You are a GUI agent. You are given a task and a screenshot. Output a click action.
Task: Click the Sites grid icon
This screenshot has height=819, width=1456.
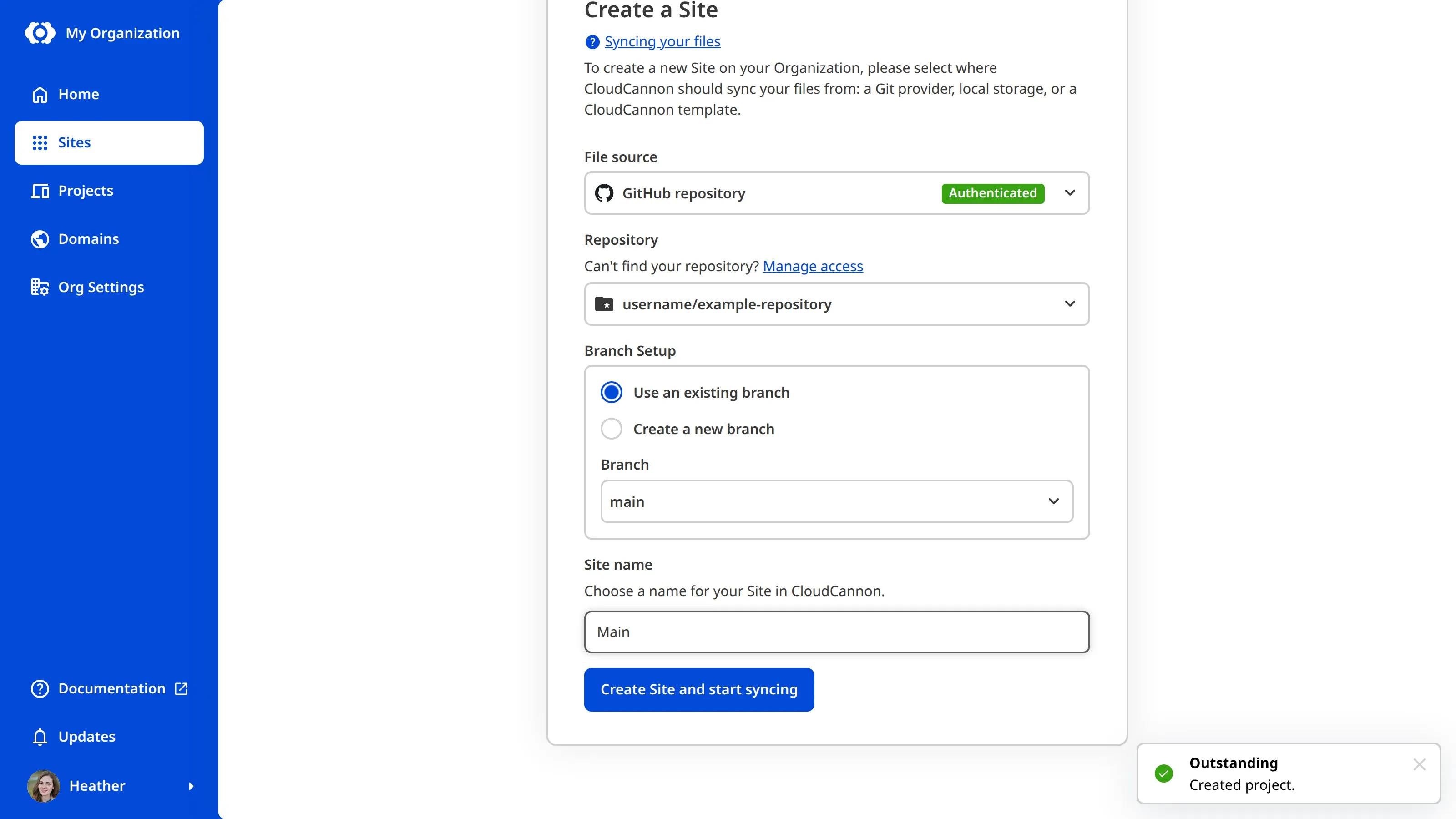coord(40,142)
